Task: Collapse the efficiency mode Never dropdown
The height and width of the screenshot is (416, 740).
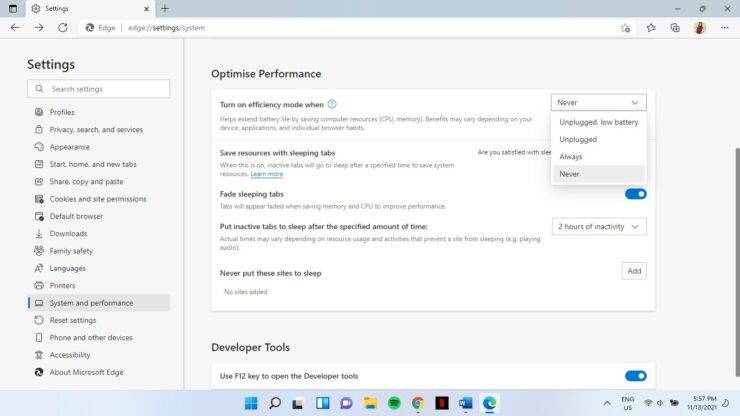Action: click(x=598, y=102)
